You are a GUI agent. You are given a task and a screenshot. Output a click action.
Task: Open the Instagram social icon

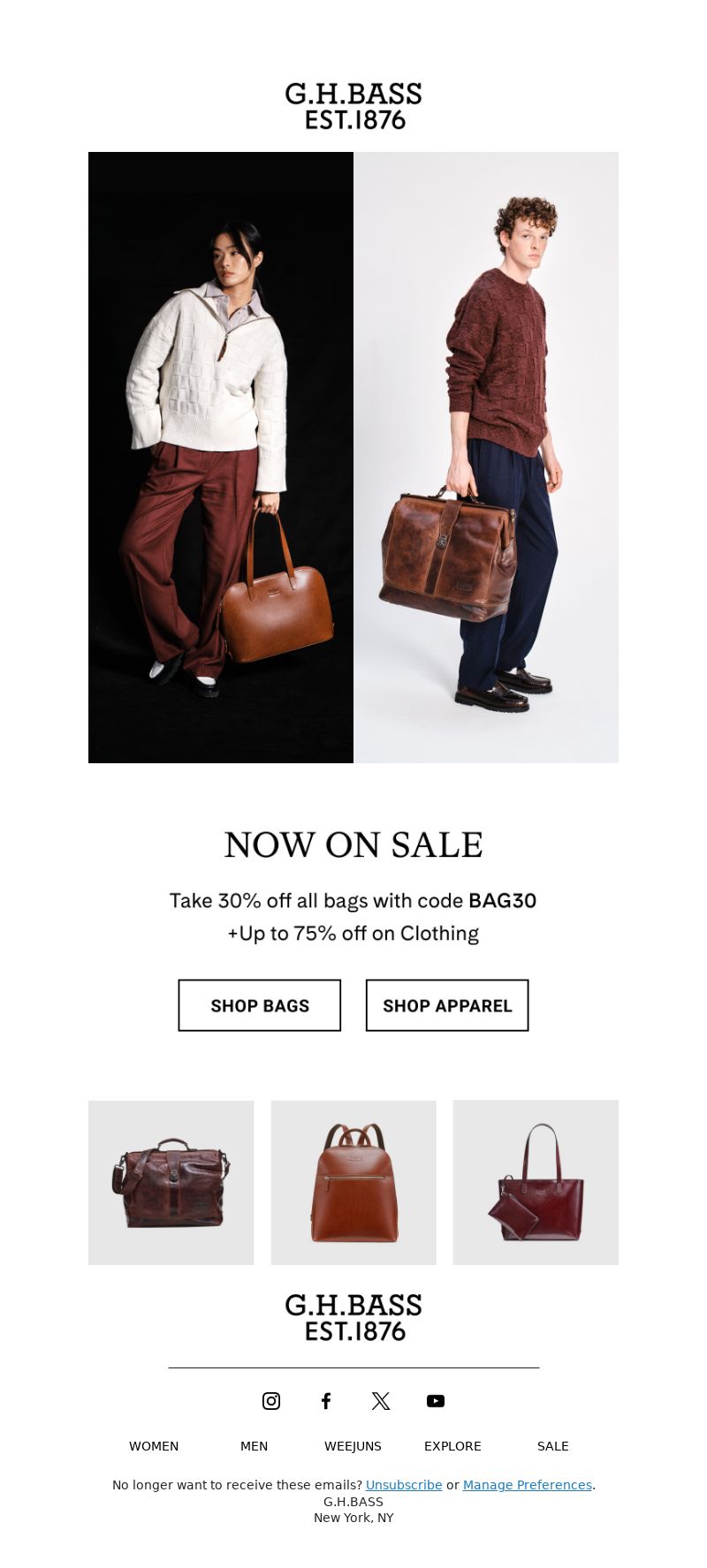tap(271, 1401)
